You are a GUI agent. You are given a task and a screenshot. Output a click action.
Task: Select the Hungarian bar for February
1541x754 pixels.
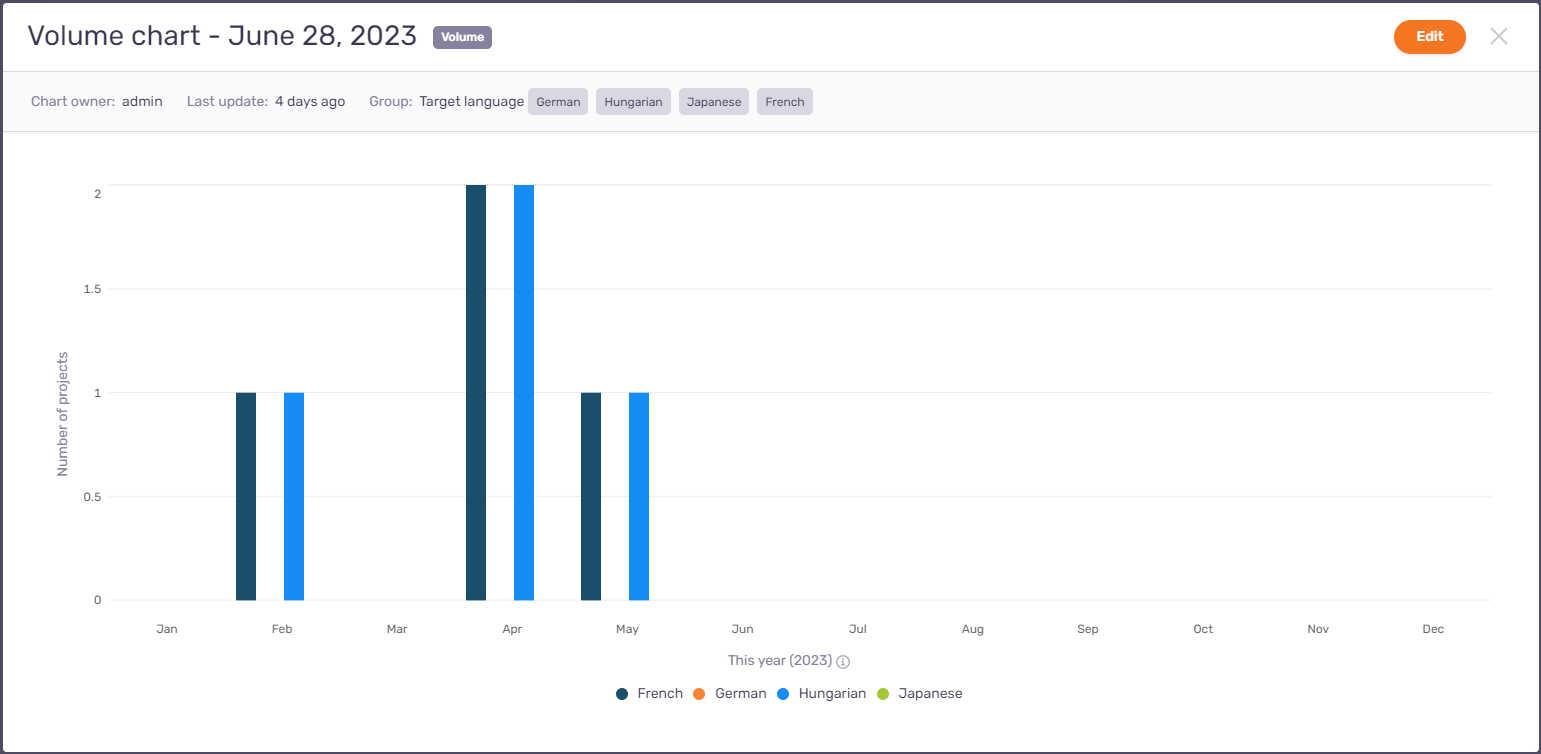294,496
